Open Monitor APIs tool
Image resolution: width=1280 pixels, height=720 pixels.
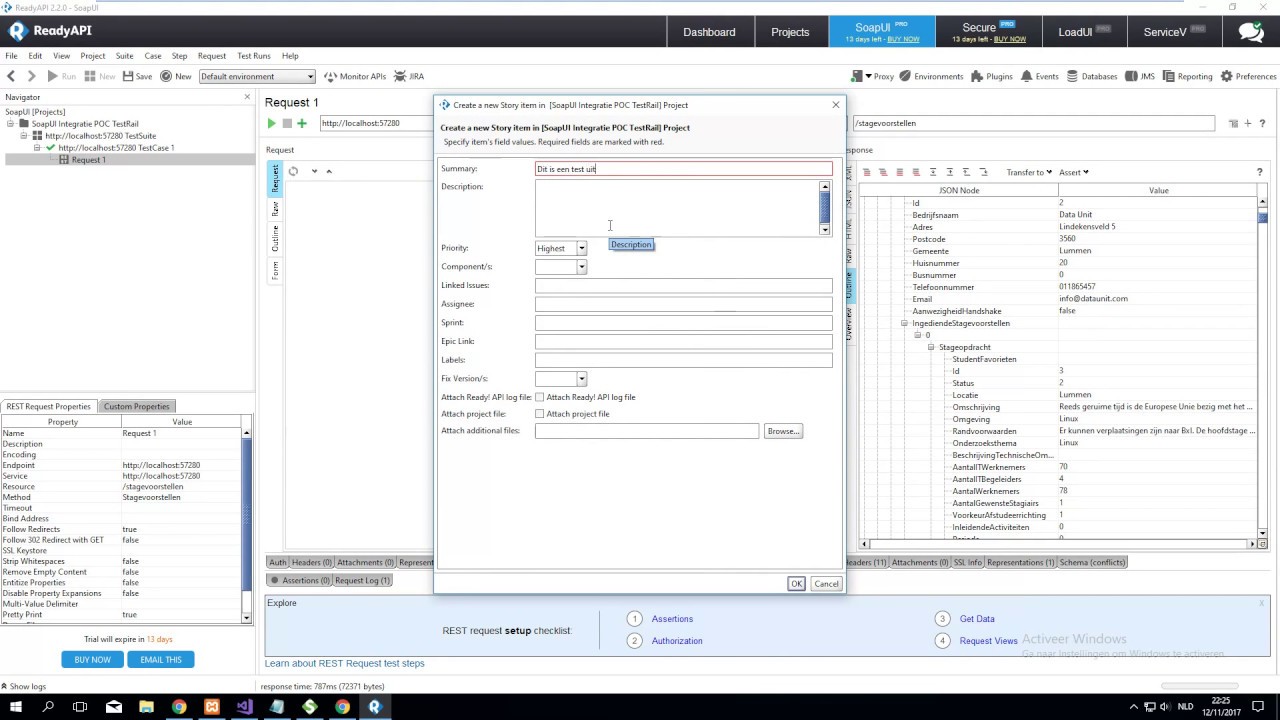point(356,76)
